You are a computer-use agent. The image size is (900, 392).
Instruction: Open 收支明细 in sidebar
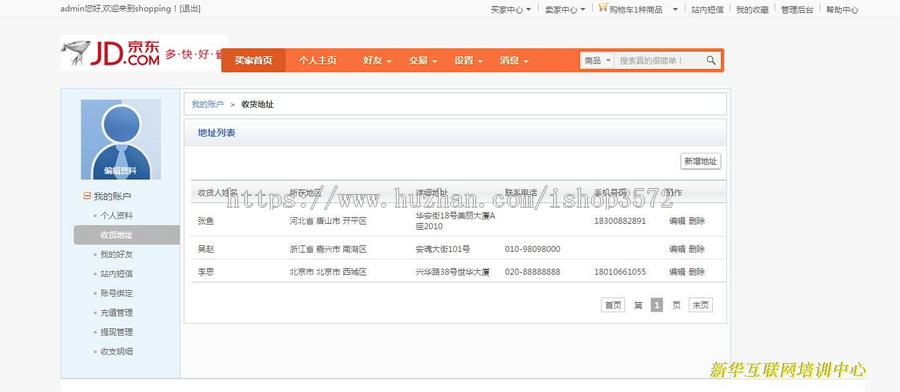(117, 351)
